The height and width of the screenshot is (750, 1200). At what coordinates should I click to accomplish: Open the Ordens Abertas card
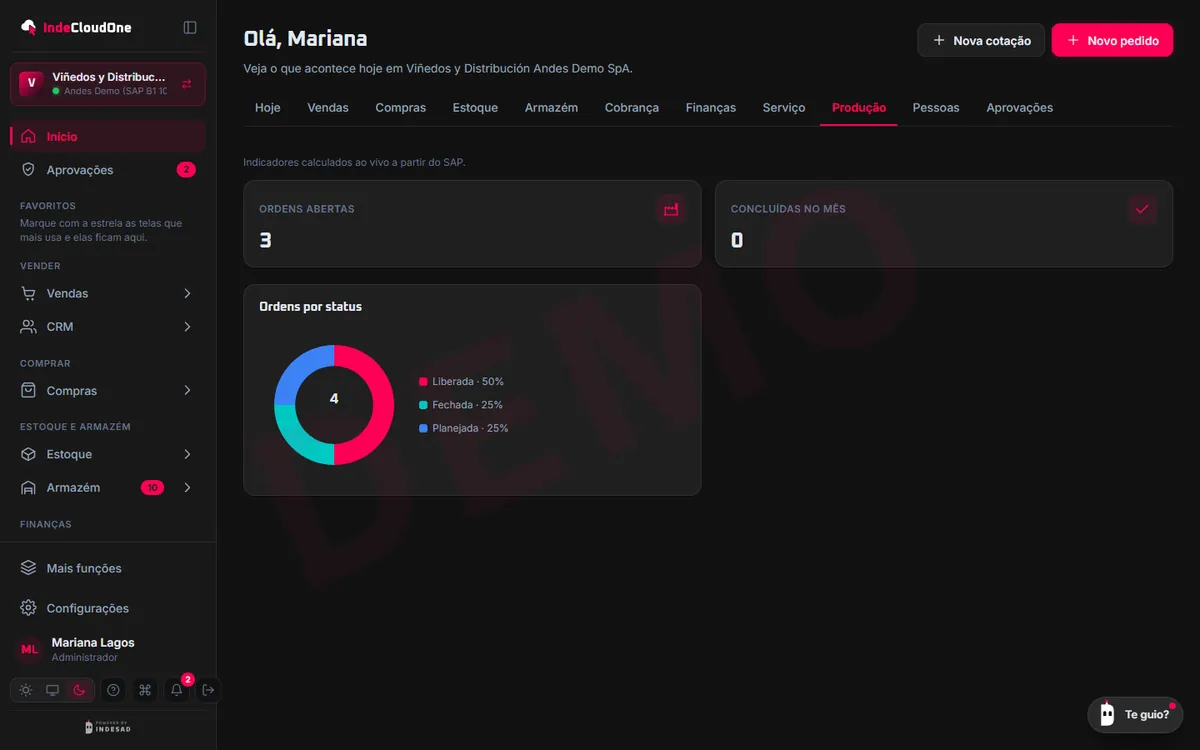click(472, 224)
